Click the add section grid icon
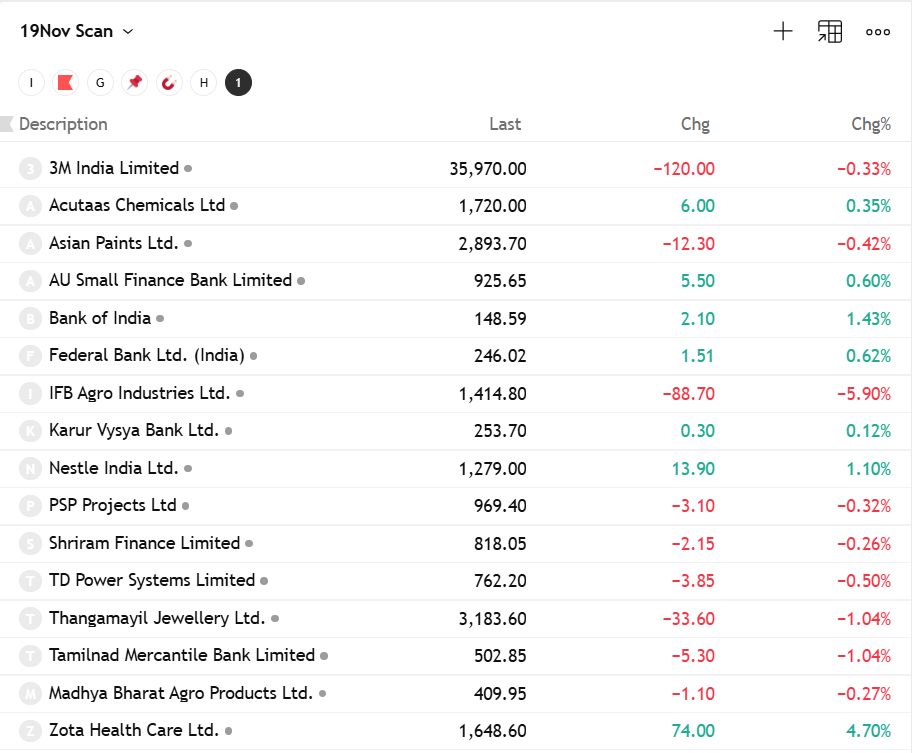Screen dimensions: 912x753 (829, 31)
